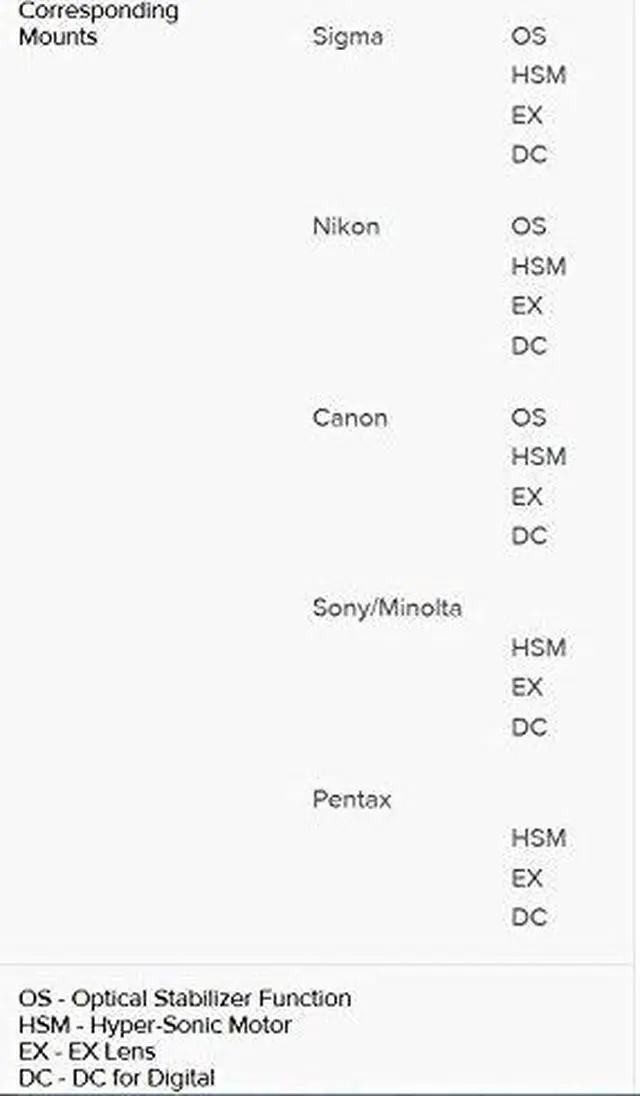
Task: Click OS under Canon mount
Action: pos(528,417)
